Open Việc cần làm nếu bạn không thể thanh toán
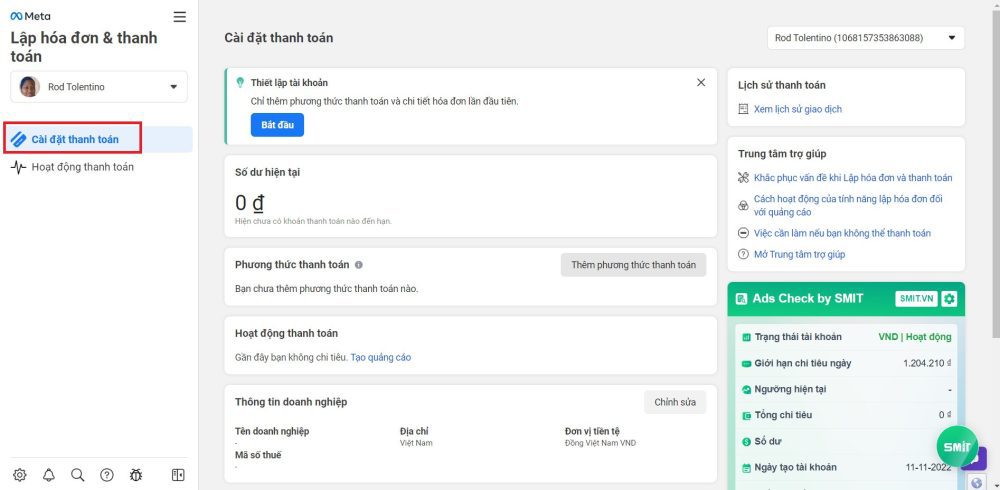Viewport: 1000px width, 490px height. pyautogui.click(x=842, y=233)
